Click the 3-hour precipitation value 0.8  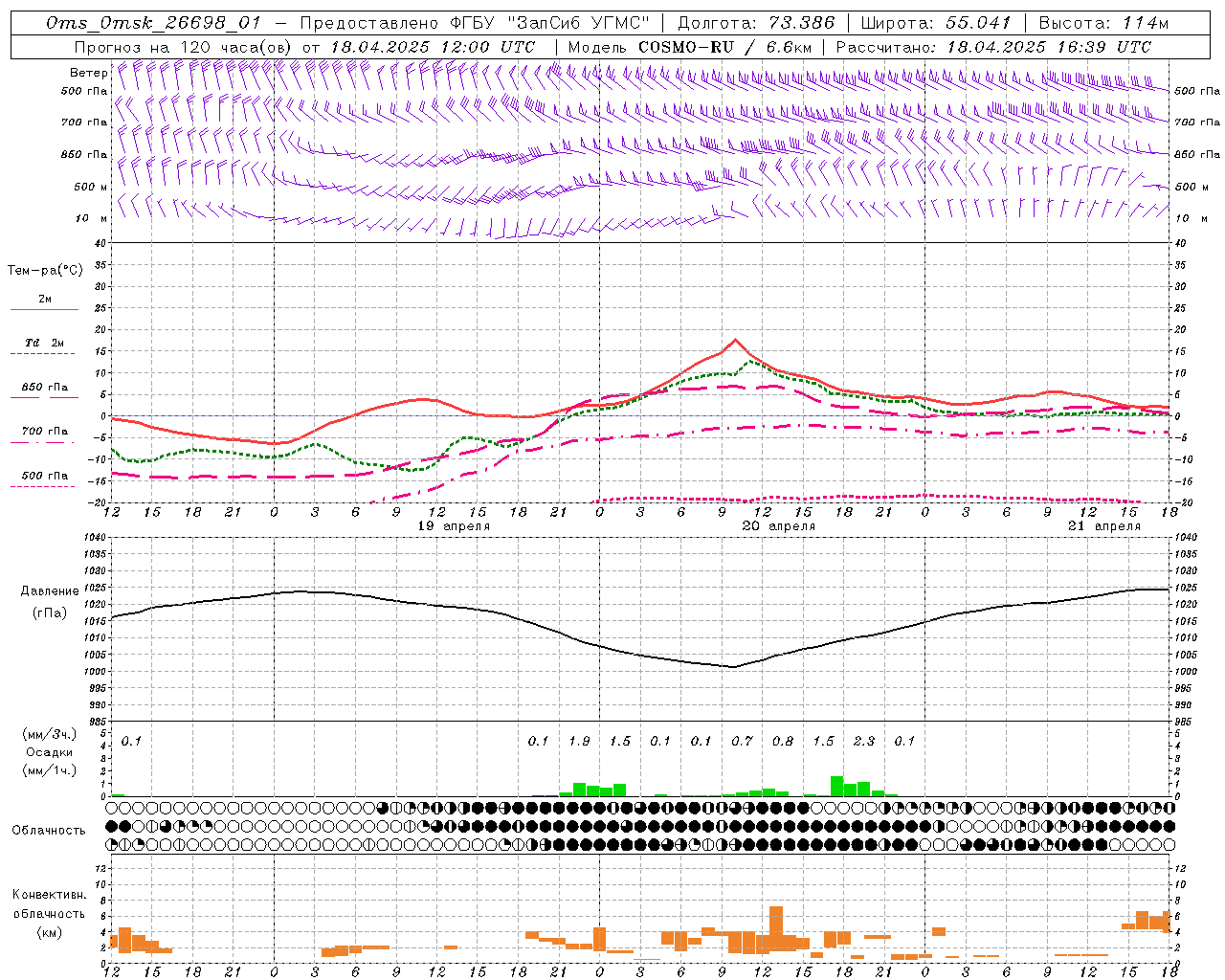pyautogui.click(x=783, y=741)
